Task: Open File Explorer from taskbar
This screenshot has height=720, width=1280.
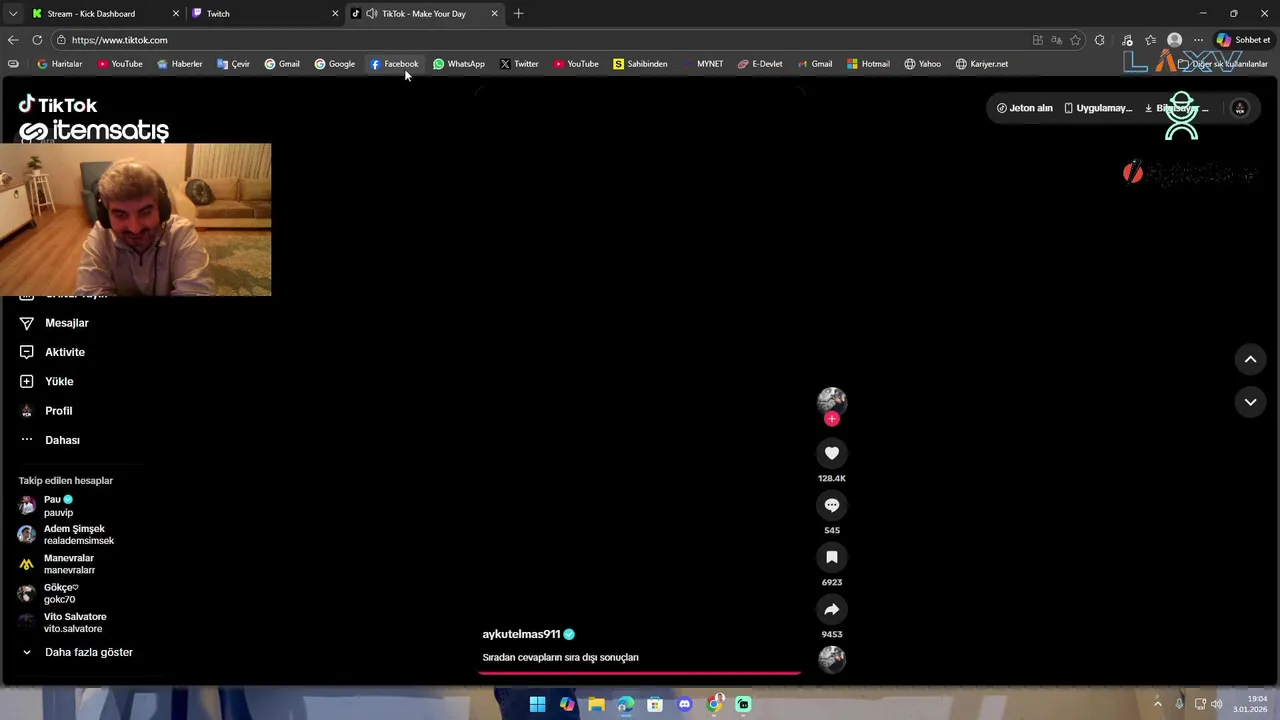Action: coord(596,704)
